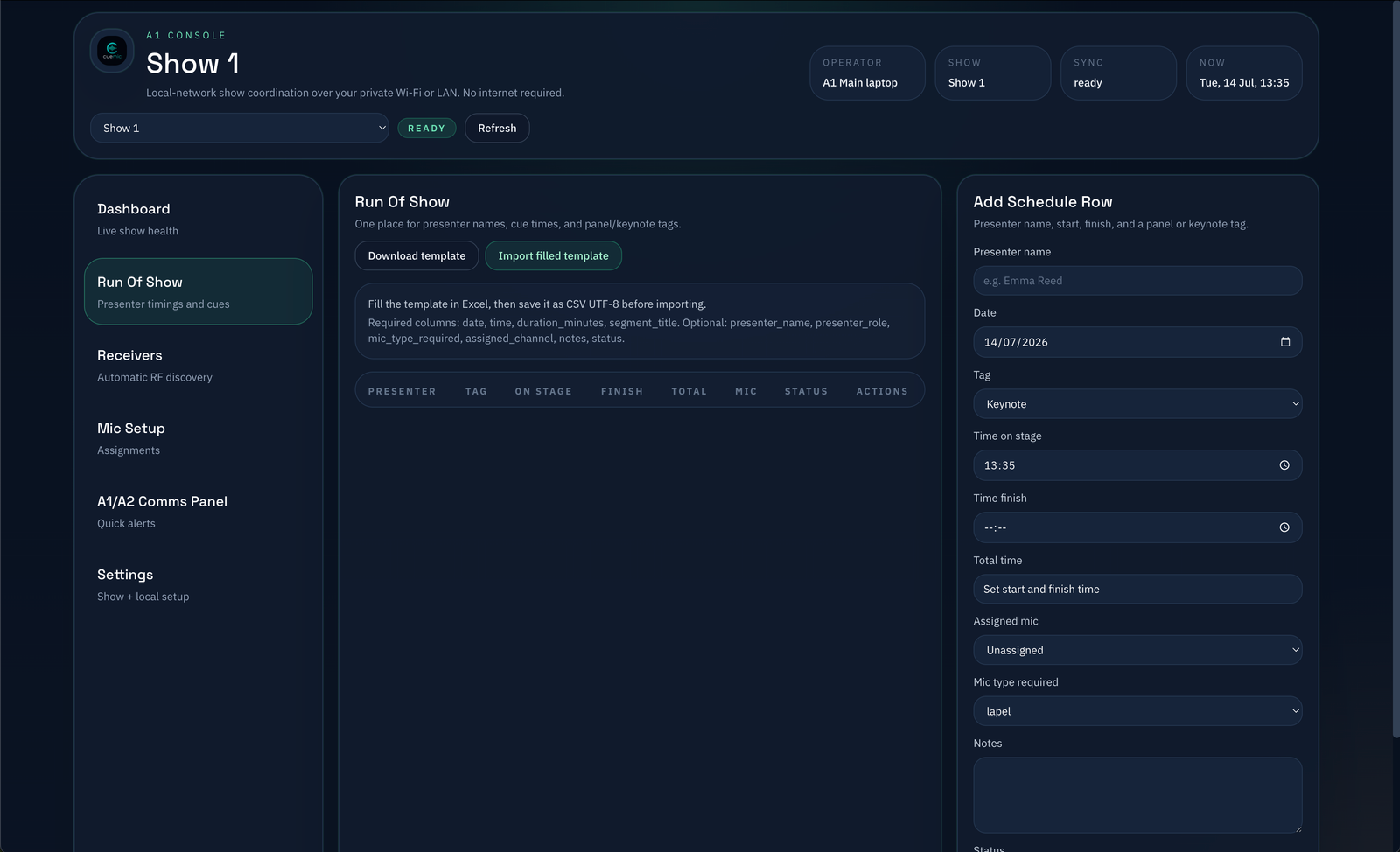The height and width of the screenshot is (852, 1400).
Task: Open Mic type required dropdown showing lapel
Action: [1137, 711]
